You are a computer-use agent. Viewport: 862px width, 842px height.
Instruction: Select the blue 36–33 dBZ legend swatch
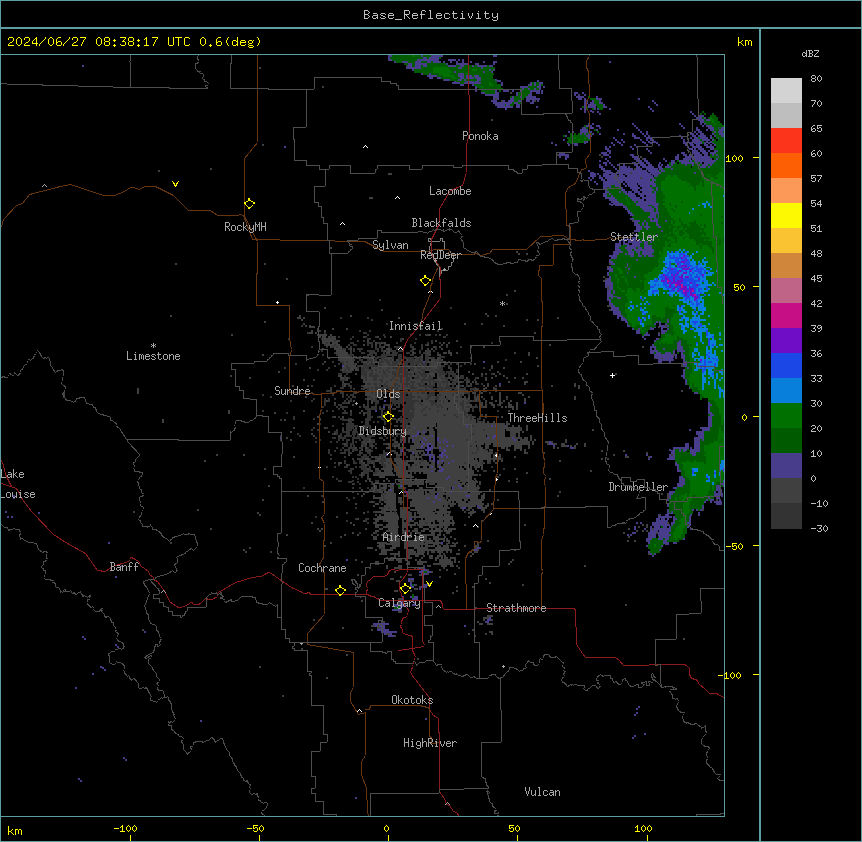coord(786,365)
